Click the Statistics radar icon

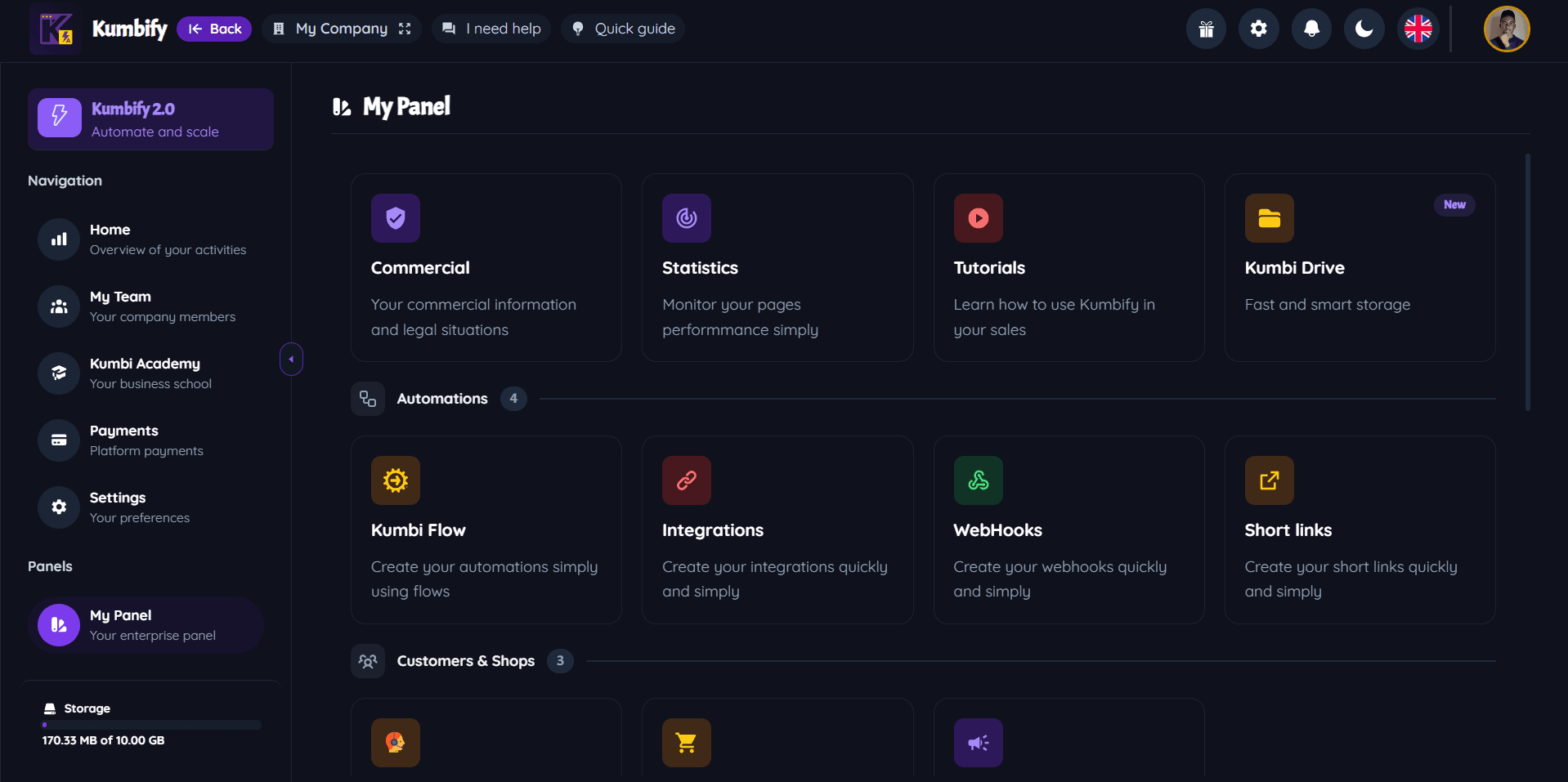point(687,218)
